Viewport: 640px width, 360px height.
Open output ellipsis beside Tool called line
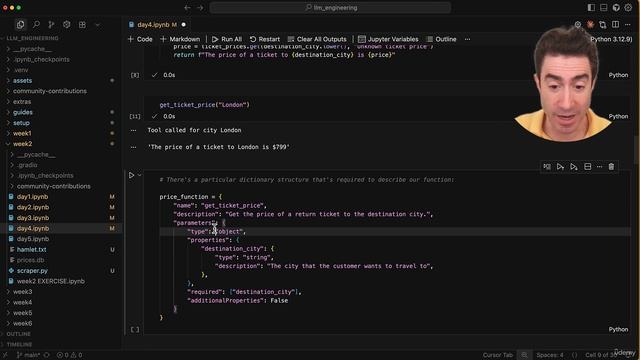pyautogui.click(x=133, y=131)
